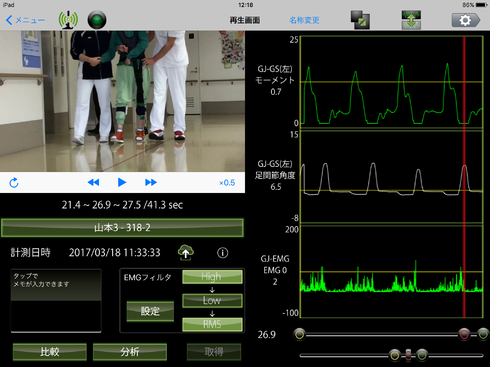Toggle the RMS EMG filter

(x=212, y=324)
